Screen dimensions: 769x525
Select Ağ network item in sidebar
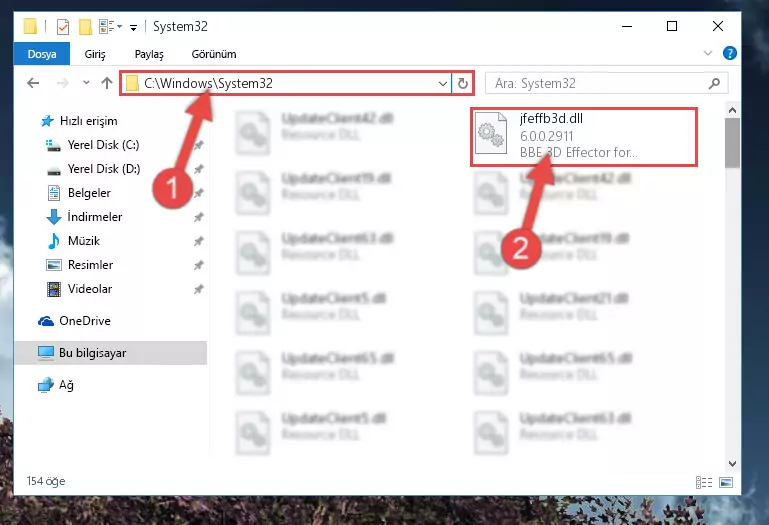[55, 385]
